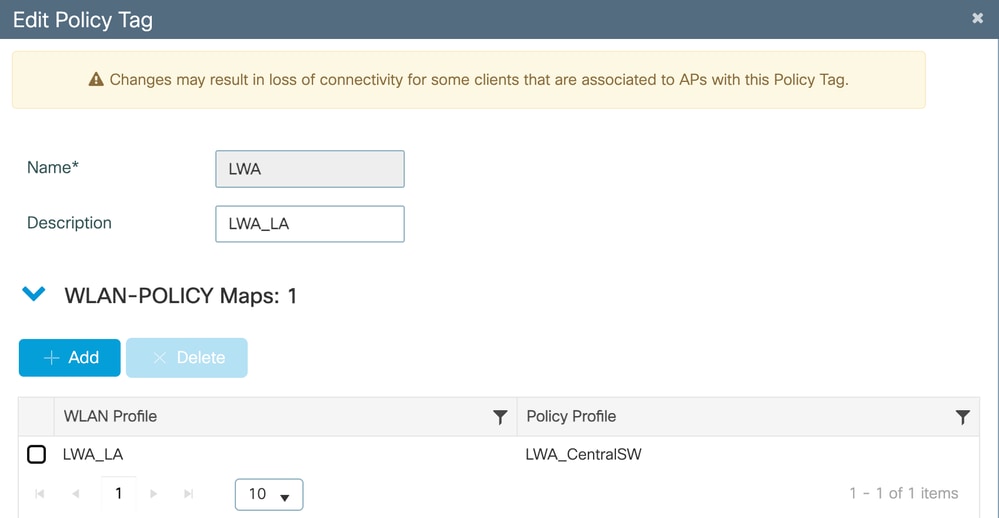Viewport: 999px width, 518px height.
Task: Click page number 1
Action: (119, 493)
